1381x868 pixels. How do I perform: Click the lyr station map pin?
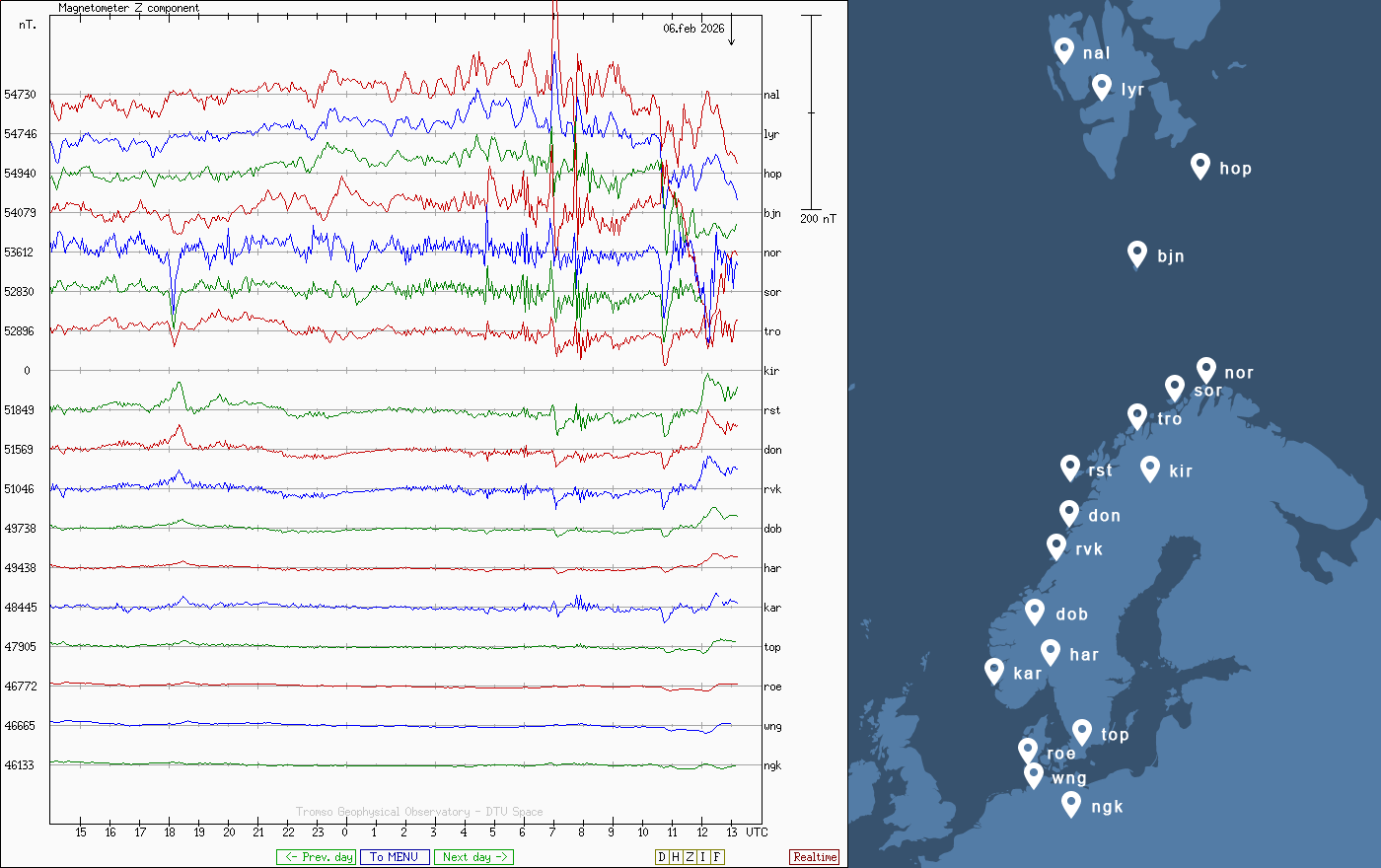pos(1102,87)
